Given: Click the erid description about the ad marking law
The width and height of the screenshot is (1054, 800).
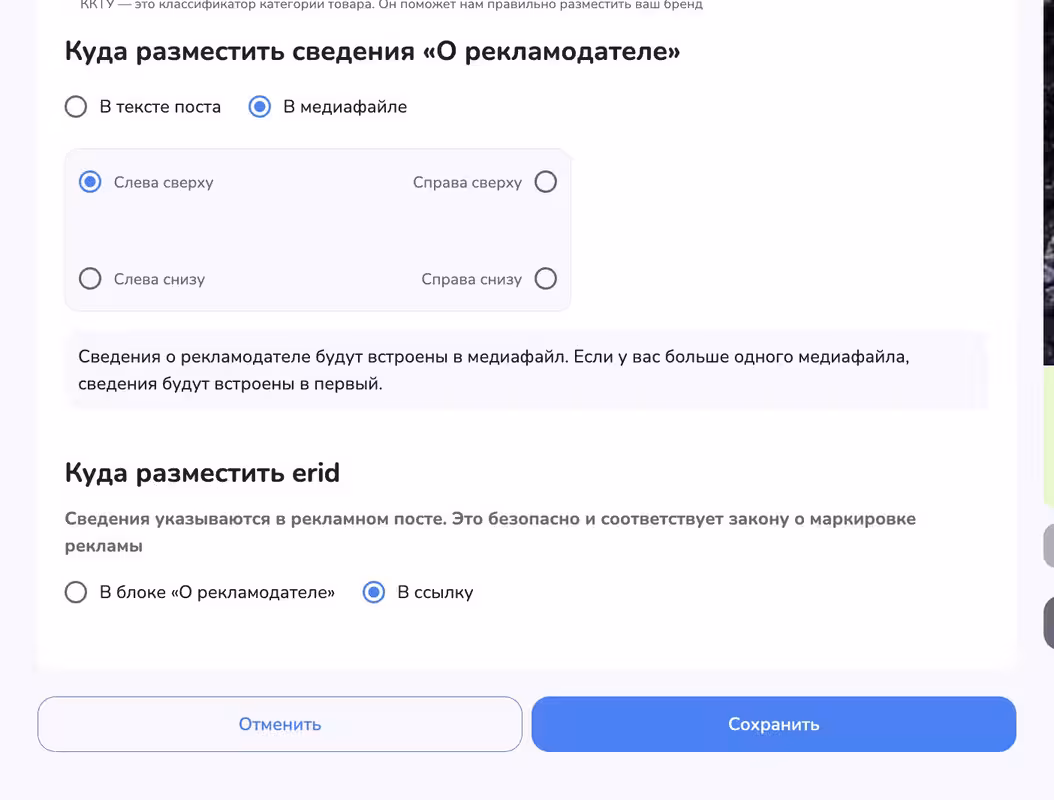Looking at the screenshot, I should 490,532.
